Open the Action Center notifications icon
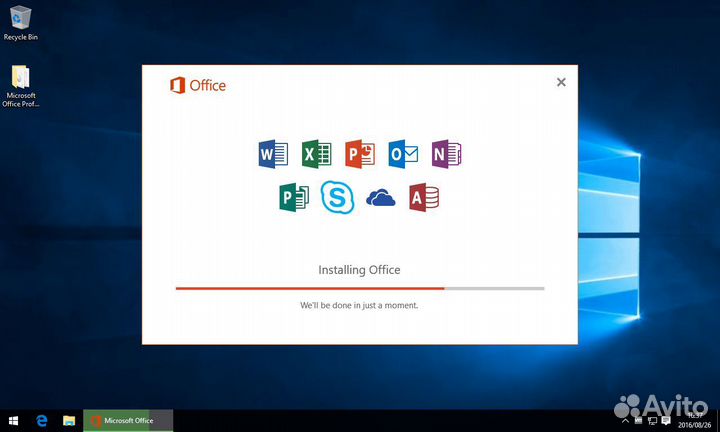720x432 pixels. (666, 421)
